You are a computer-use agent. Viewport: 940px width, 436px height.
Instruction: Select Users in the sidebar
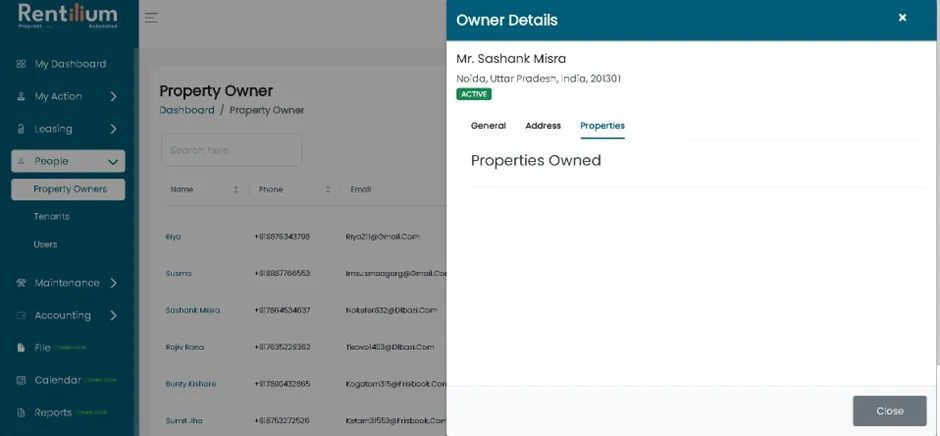[46, 245]
